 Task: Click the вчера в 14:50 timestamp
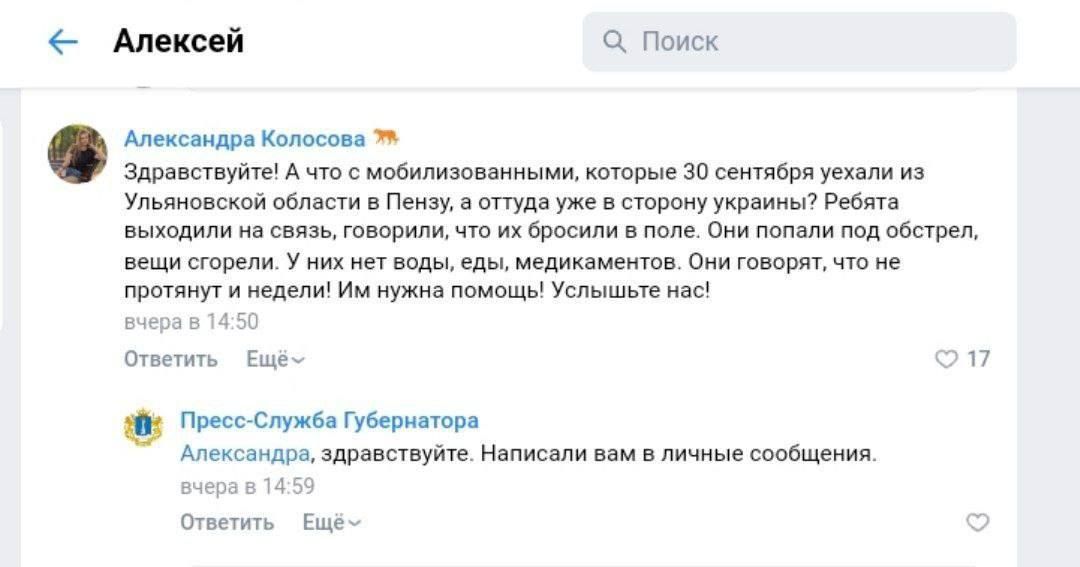tap(191, 322)
